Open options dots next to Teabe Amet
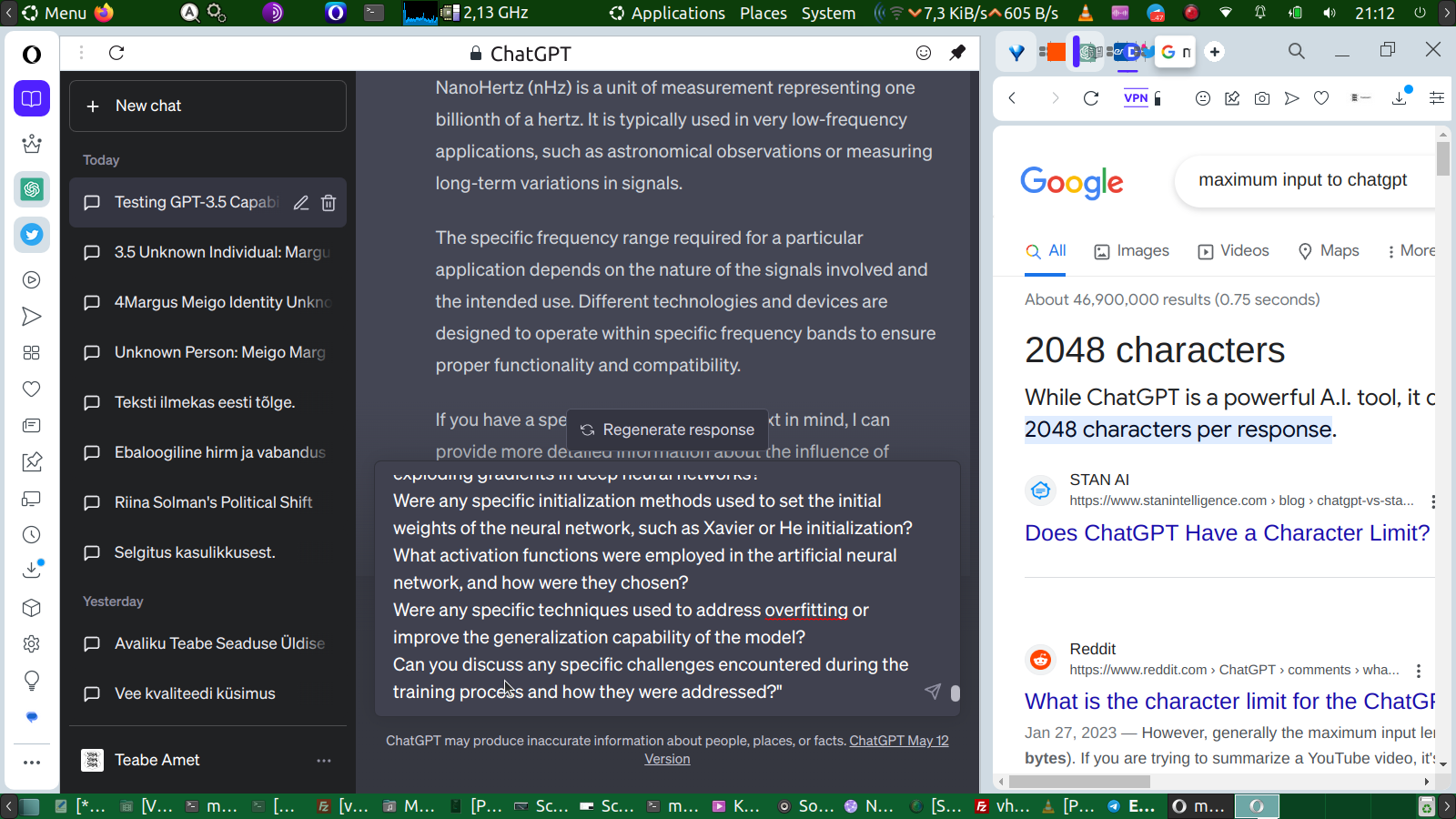The width and height of the screenshot is (1456, 819). pos(324,760)
